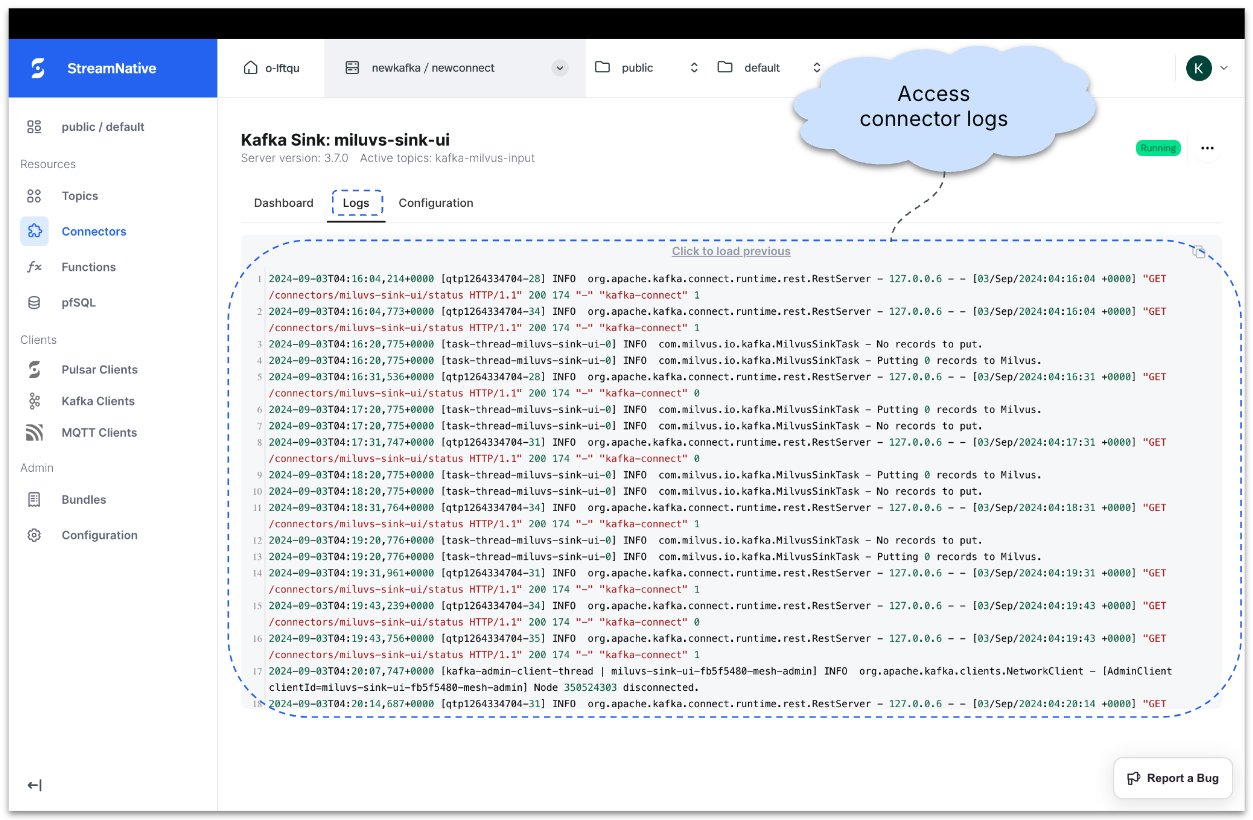
Task: Open the admin Configuration settings
Action: point(99,535)
